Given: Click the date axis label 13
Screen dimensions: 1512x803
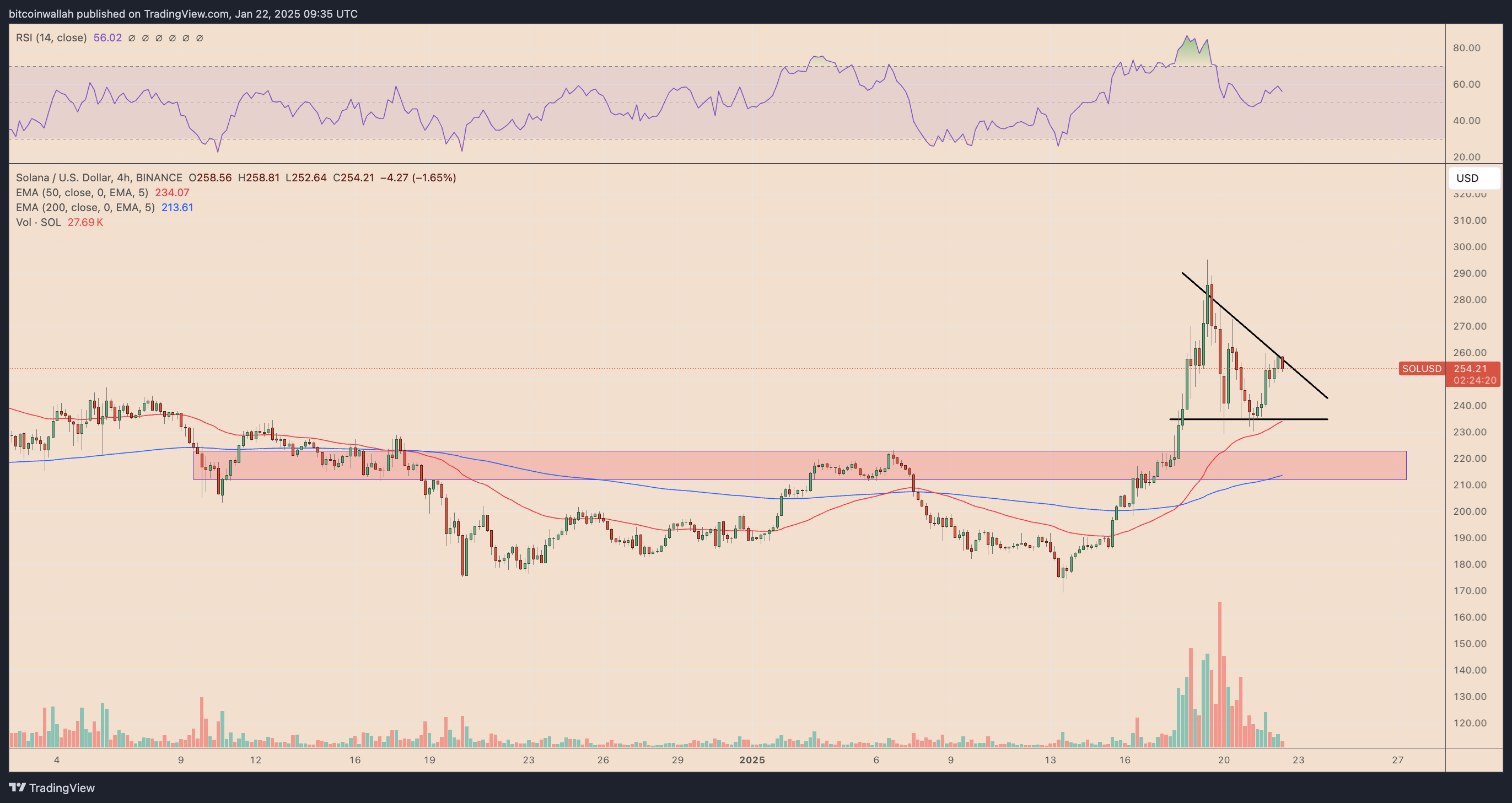Looking at the screenshot, I should (x=1050, y=760).
